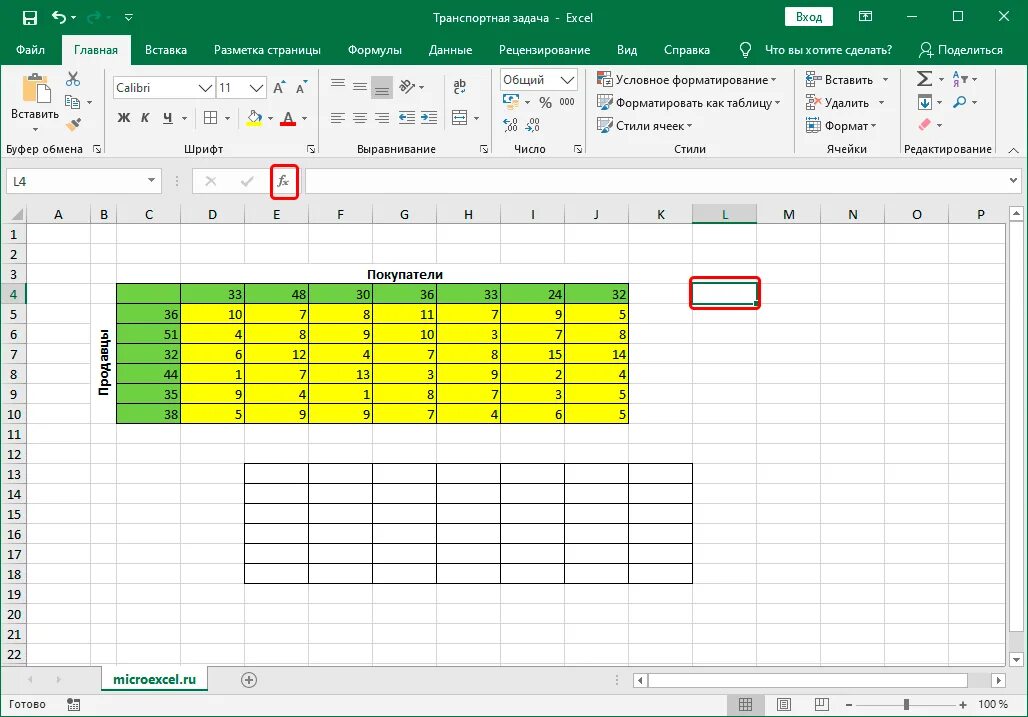
Task: Apply Percent Style with the % icon
Action: click(x=545, y=103)
